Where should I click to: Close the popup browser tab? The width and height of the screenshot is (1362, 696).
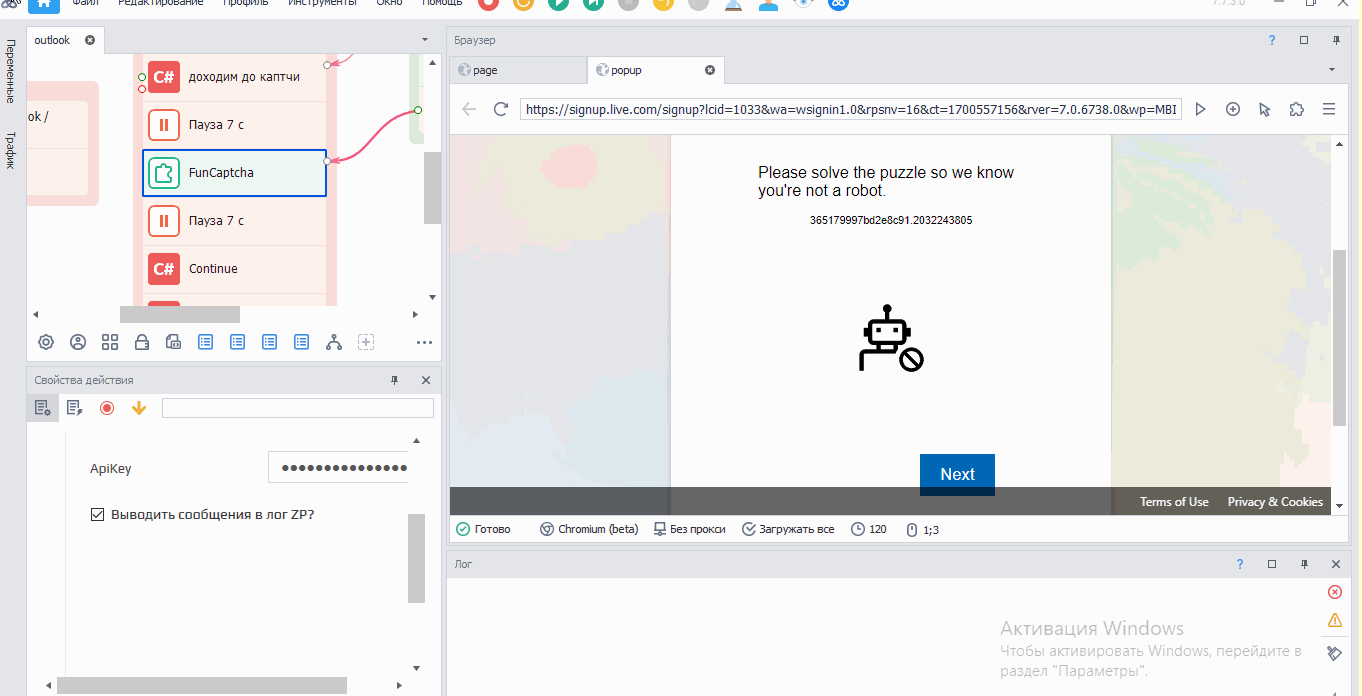coord(710,70)
